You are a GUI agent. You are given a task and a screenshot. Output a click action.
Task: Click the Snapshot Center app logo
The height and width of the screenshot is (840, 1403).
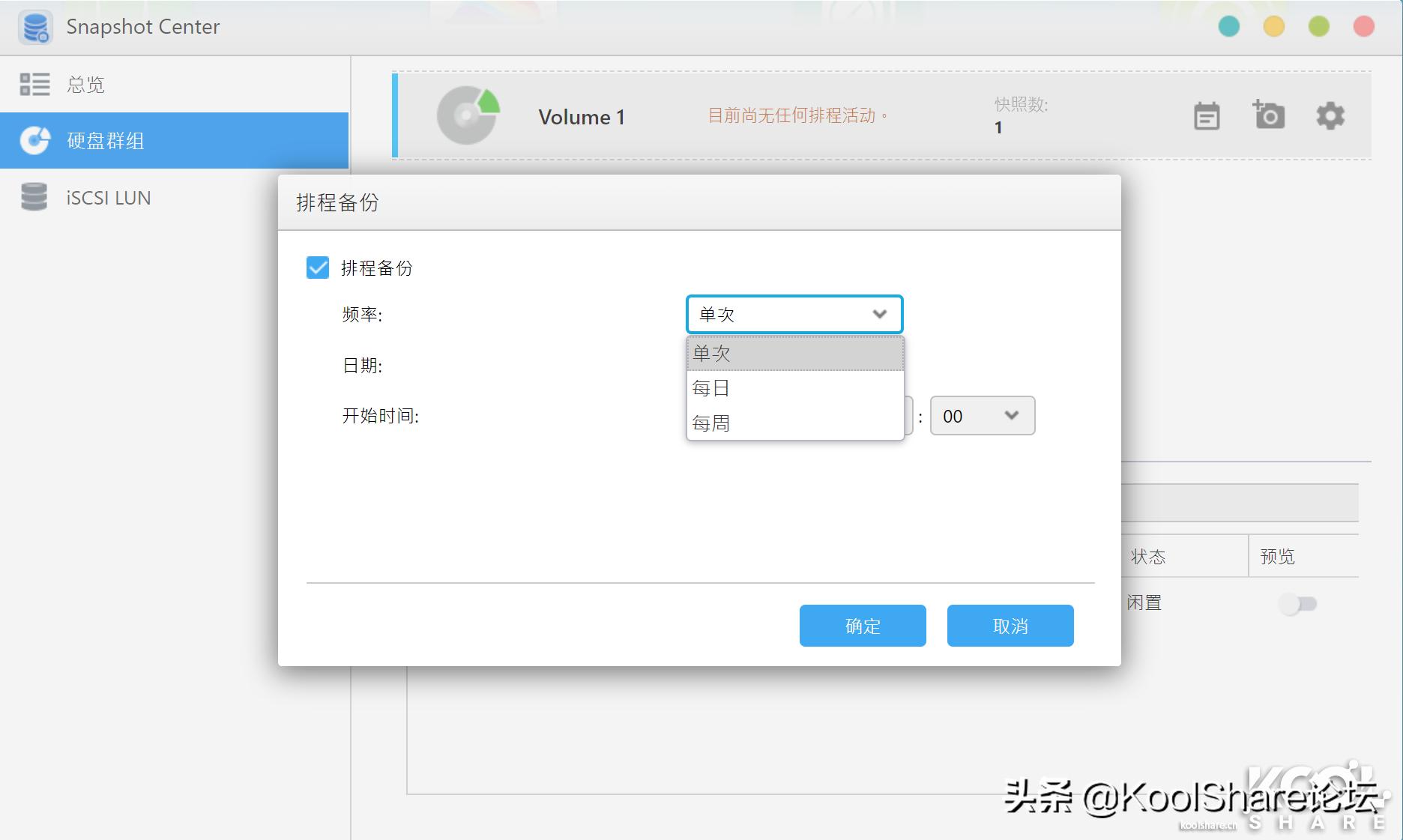(x=35, y=26)
